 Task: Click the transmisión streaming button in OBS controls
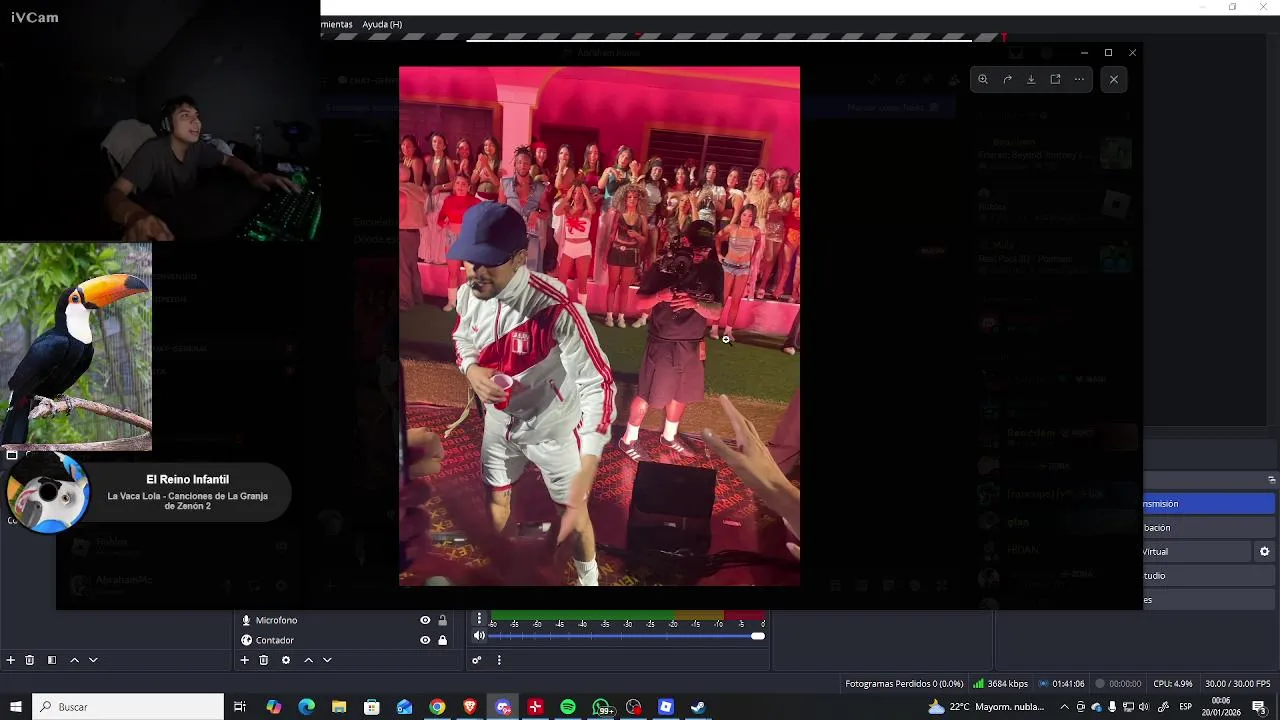point(1209,504)
